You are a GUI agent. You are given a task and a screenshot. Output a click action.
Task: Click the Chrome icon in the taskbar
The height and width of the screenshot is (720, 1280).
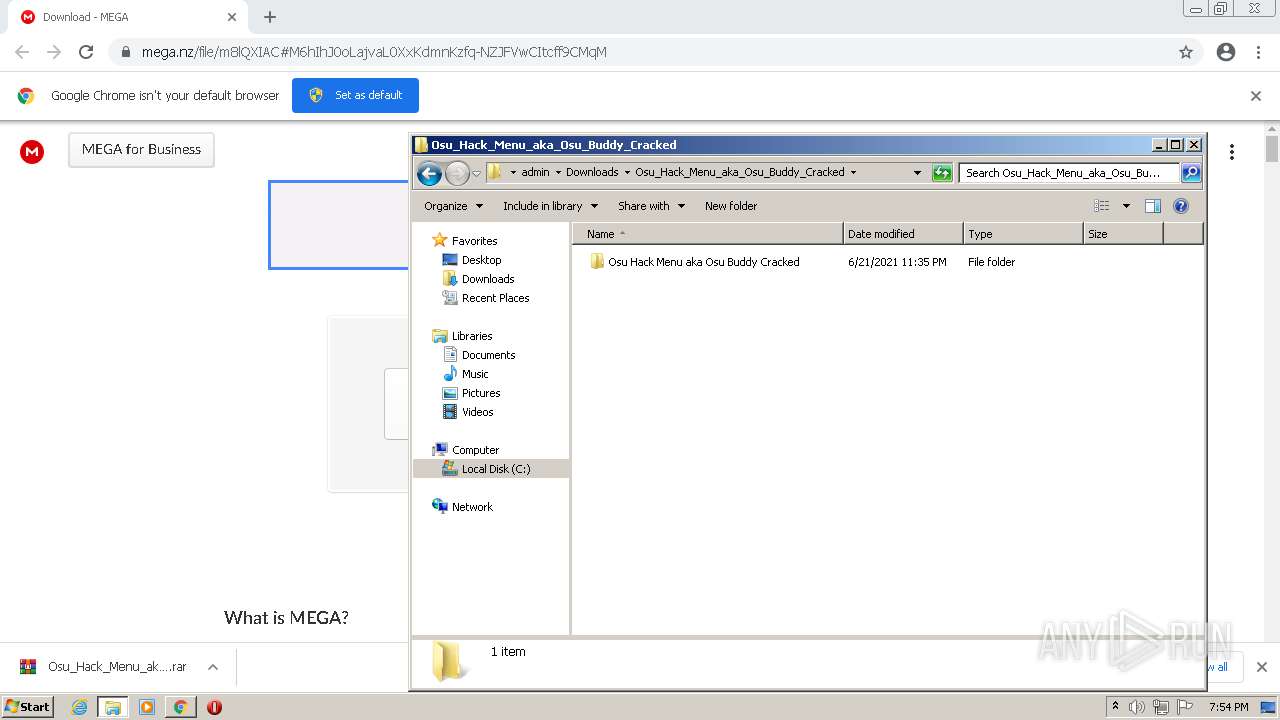[x=180, y=707]
